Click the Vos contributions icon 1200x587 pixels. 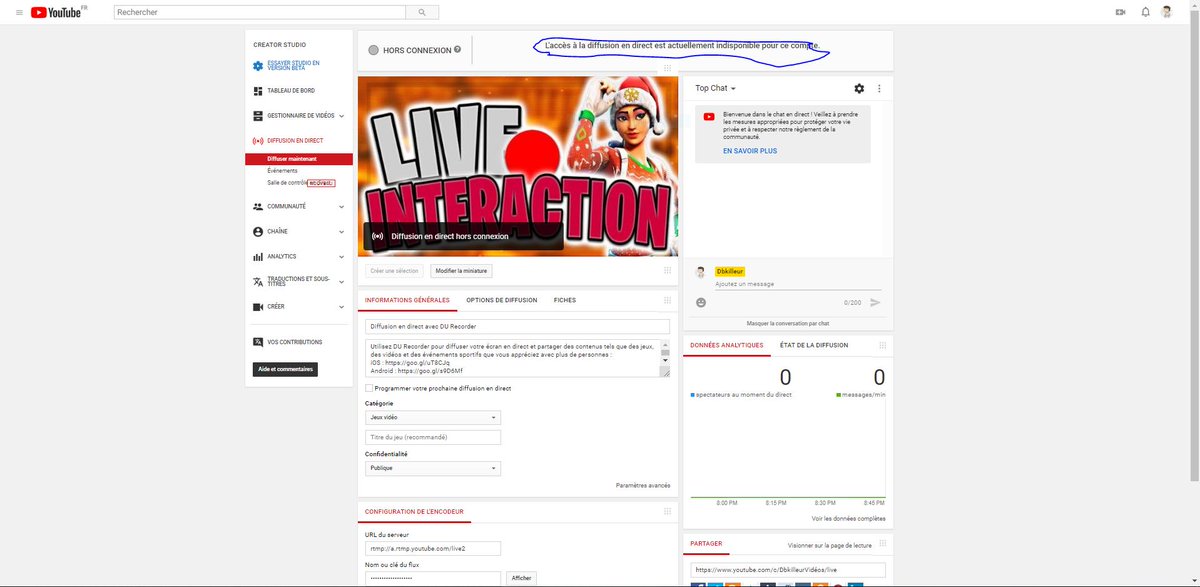258,342
